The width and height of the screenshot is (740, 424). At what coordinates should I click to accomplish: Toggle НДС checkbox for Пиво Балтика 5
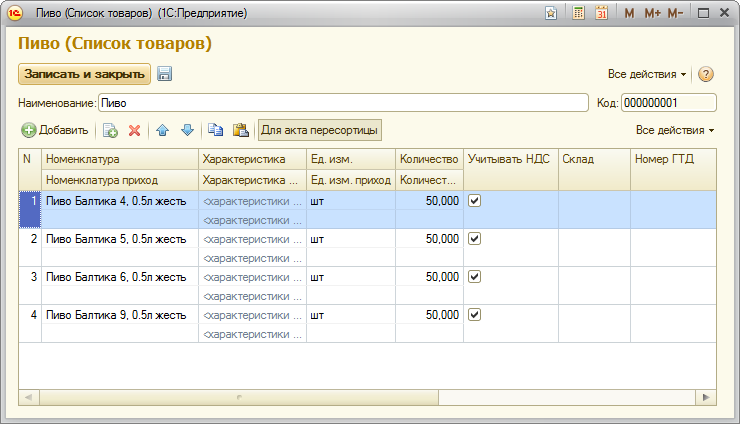(474, 238)
